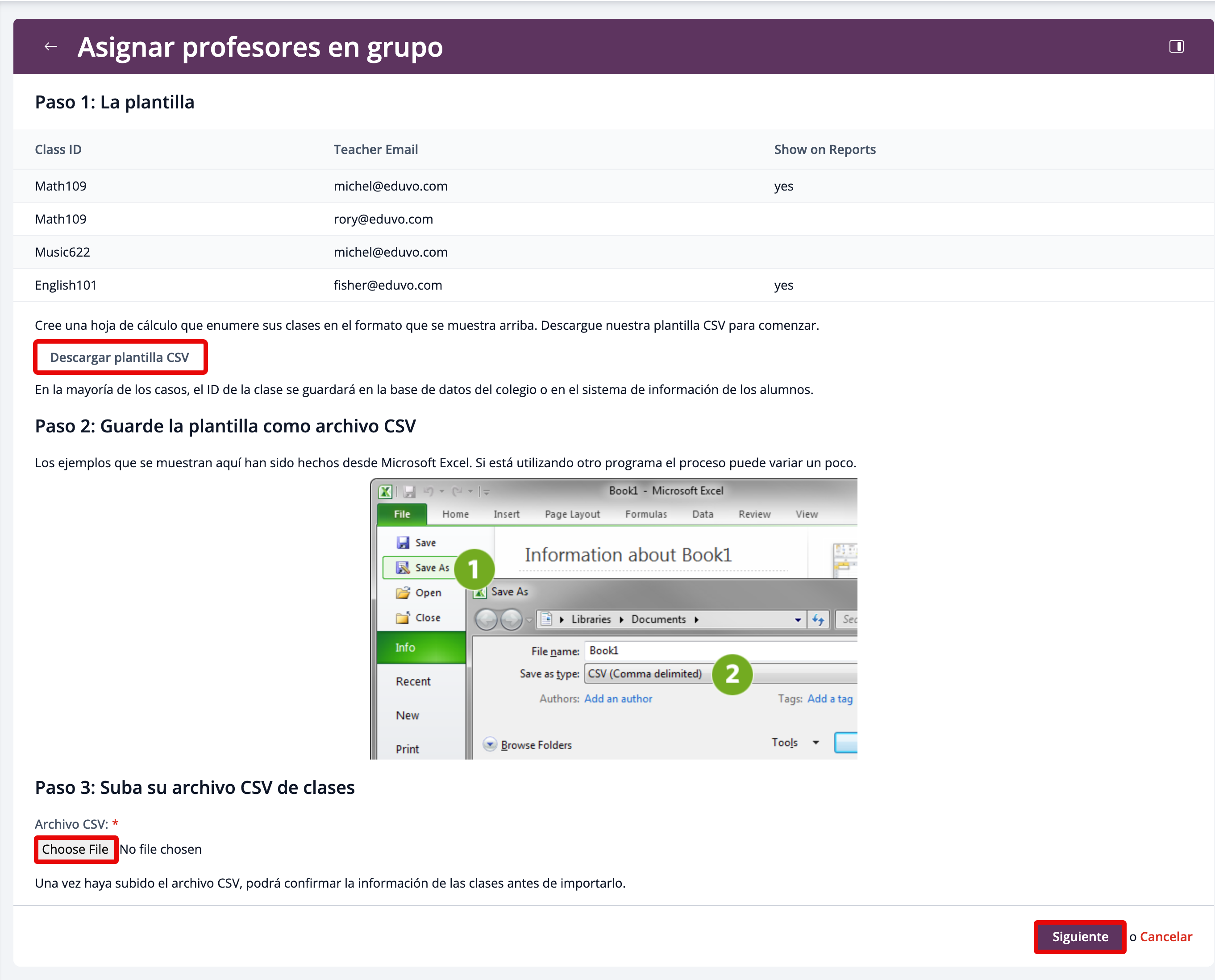Screen dimensions: 1215x980
Task: Click the Excel logo icon in screenshot
Action: coord(386,491)
